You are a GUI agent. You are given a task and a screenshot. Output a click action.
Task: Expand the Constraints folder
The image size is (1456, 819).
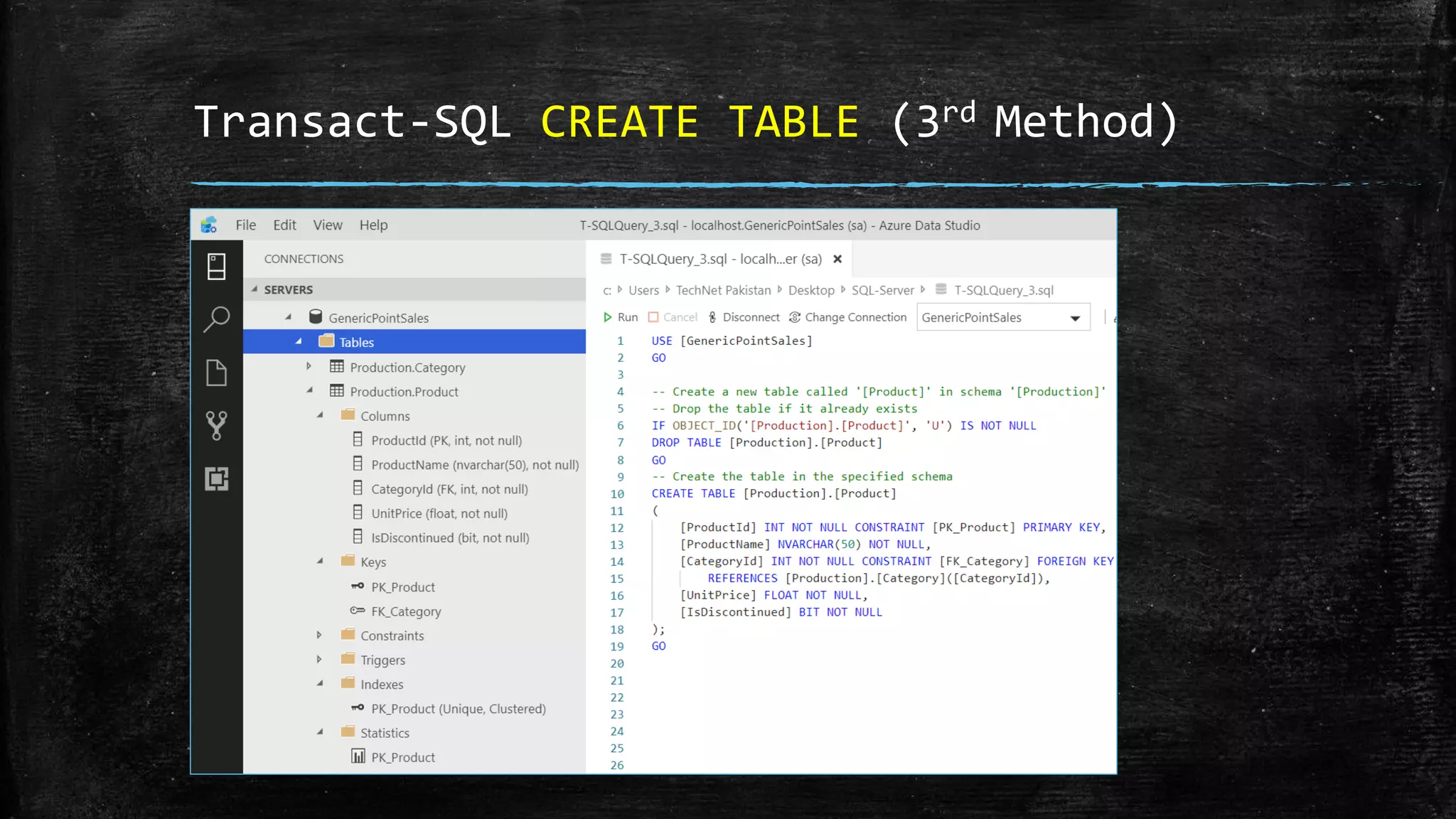tap(319, 635)
